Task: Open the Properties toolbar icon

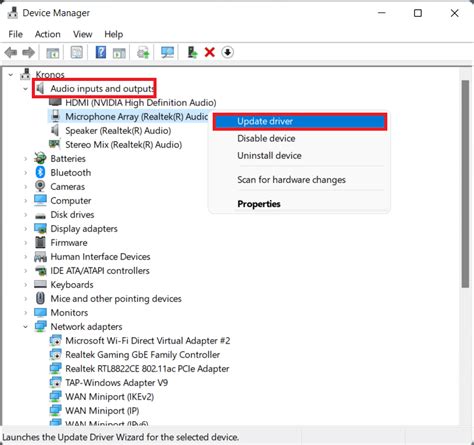Action: pyautogui.click(x=77, y=52)
